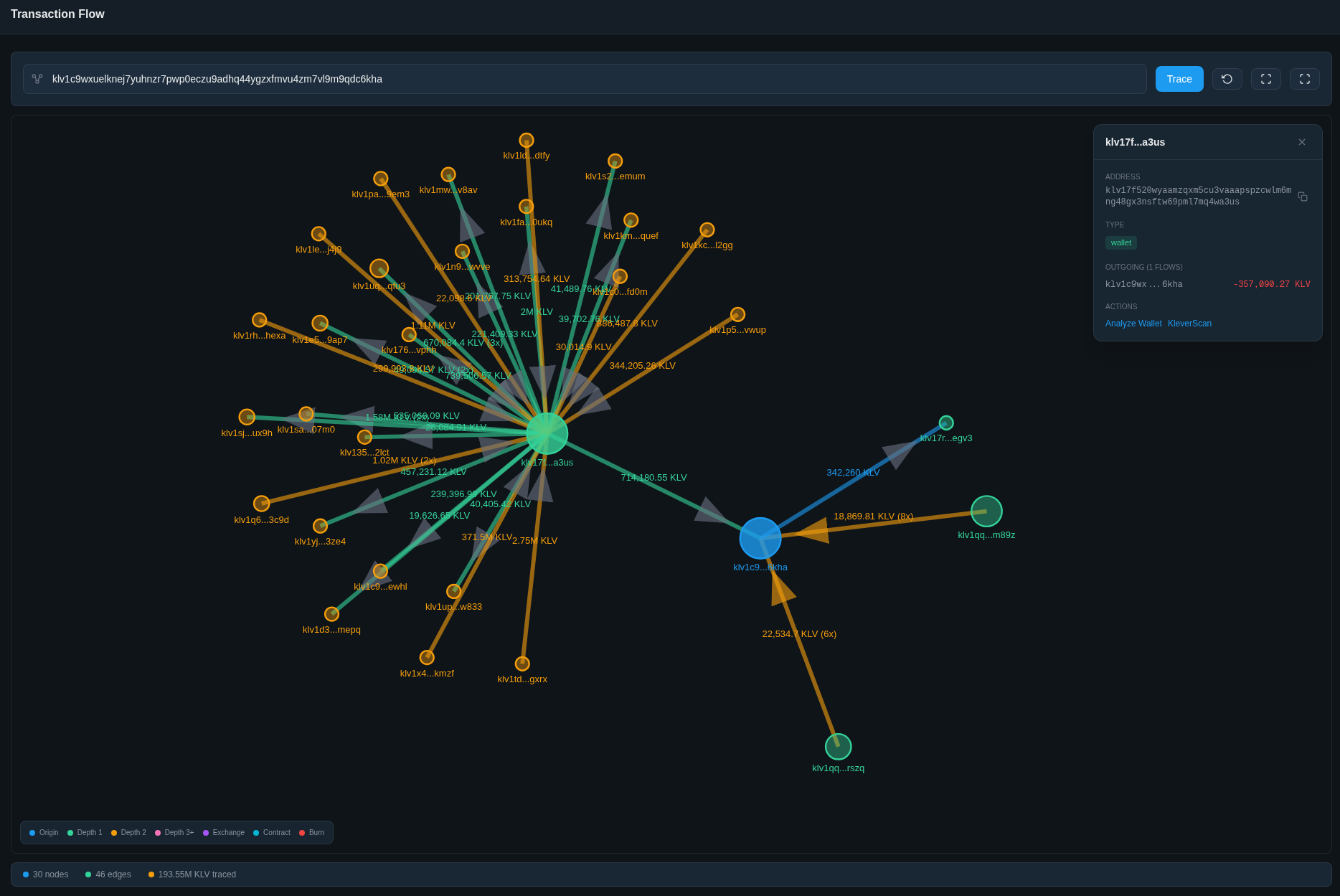Toggle the Origin legend filter

[x=44, y=832]
